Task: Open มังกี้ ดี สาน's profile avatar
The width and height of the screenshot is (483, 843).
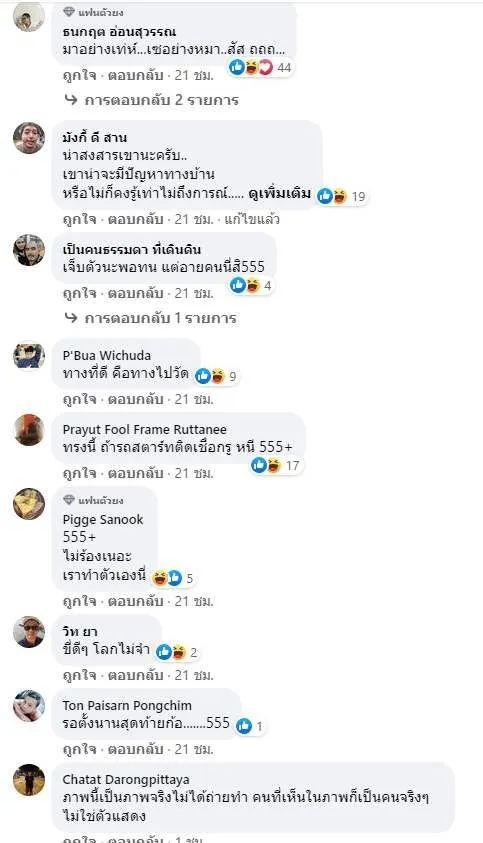Action: point(29,138)
